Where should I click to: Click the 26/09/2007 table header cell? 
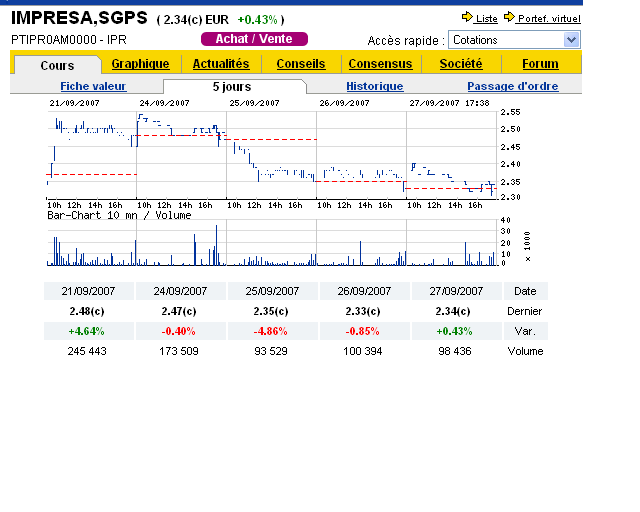pos(364,291)
